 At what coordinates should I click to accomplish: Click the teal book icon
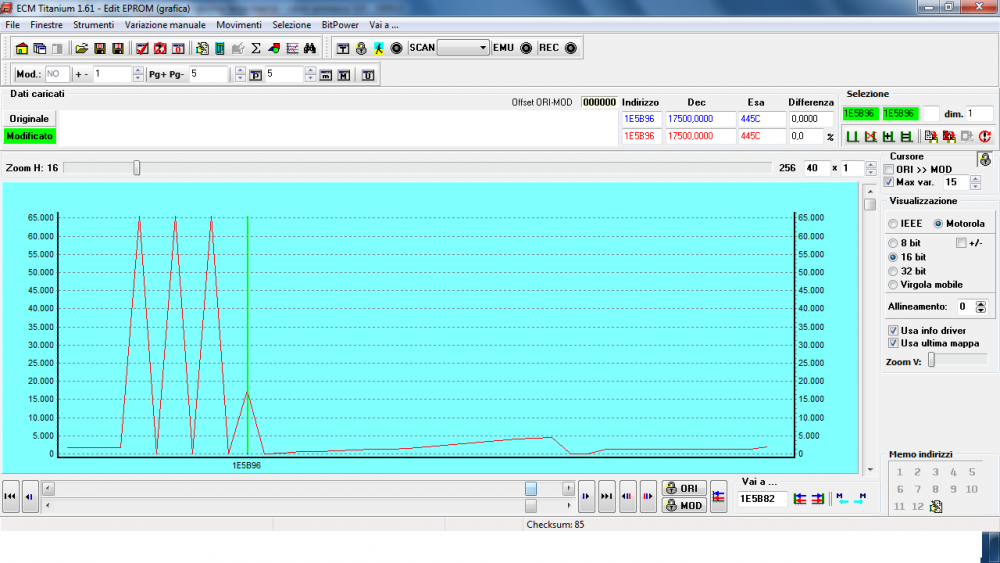[x=220, y=48]
